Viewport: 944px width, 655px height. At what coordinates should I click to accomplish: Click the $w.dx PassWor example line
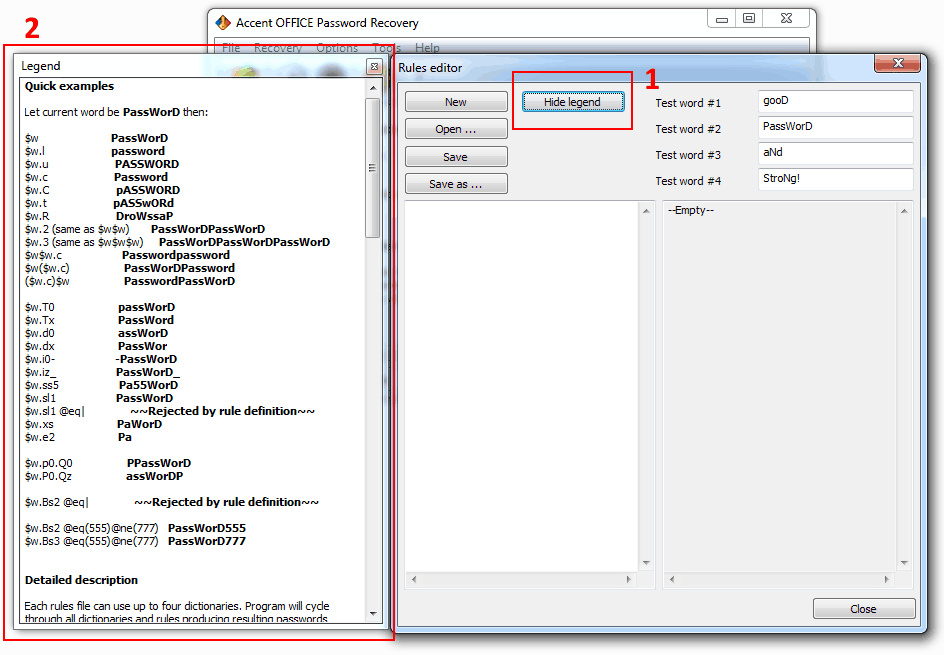[96, 346]
